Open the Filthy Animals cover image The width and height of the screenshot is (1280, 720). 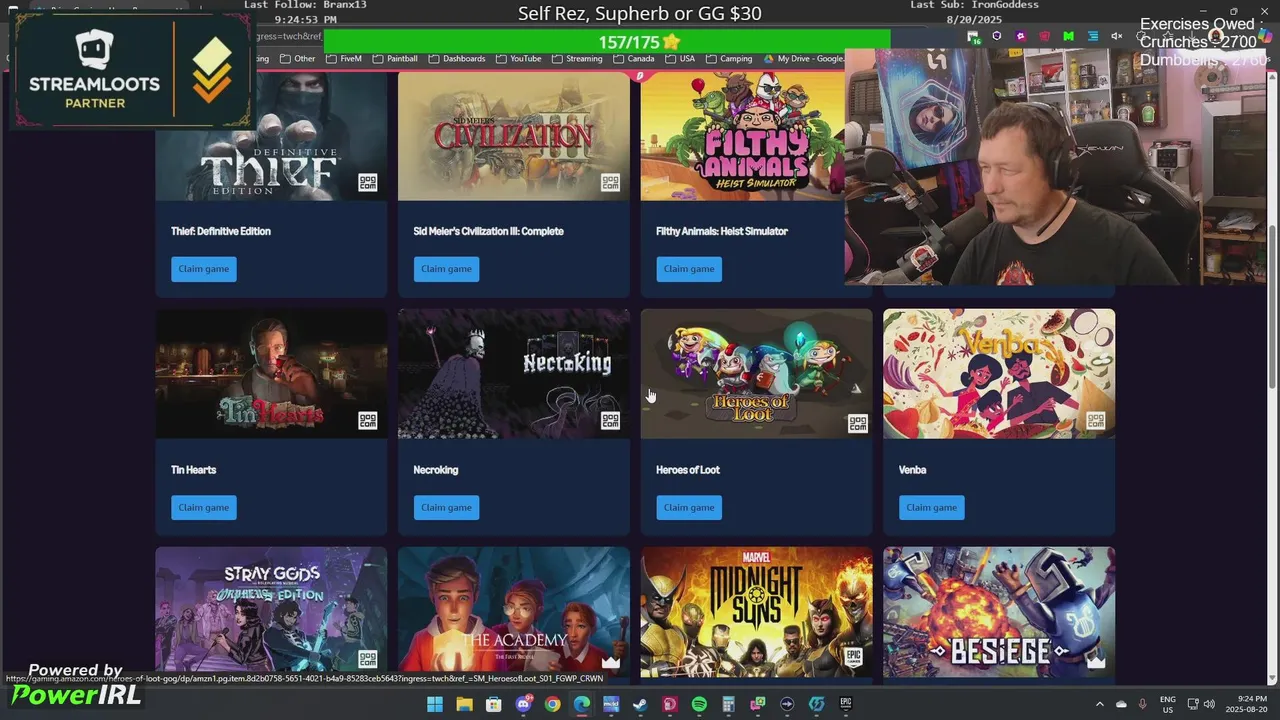(x=742, y=136)
